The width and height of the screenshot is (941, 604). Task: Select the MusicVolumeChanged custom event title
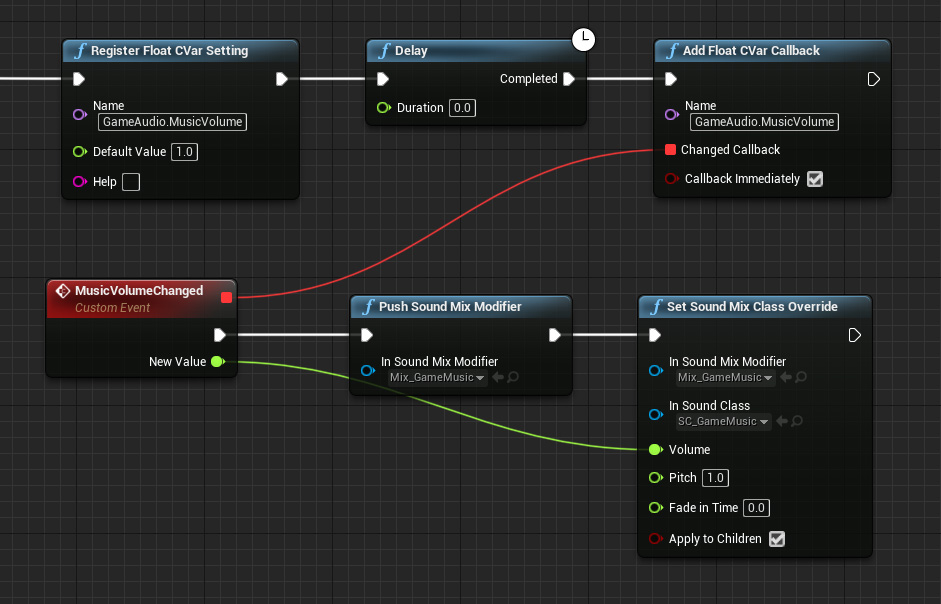[x=139, y=291]
